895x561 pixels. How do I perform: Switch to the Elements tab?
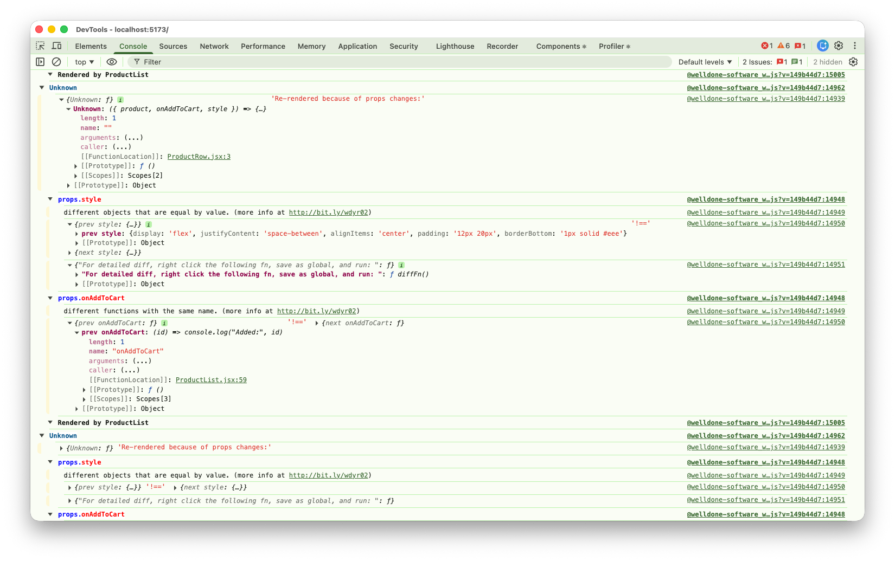[91, 46]
